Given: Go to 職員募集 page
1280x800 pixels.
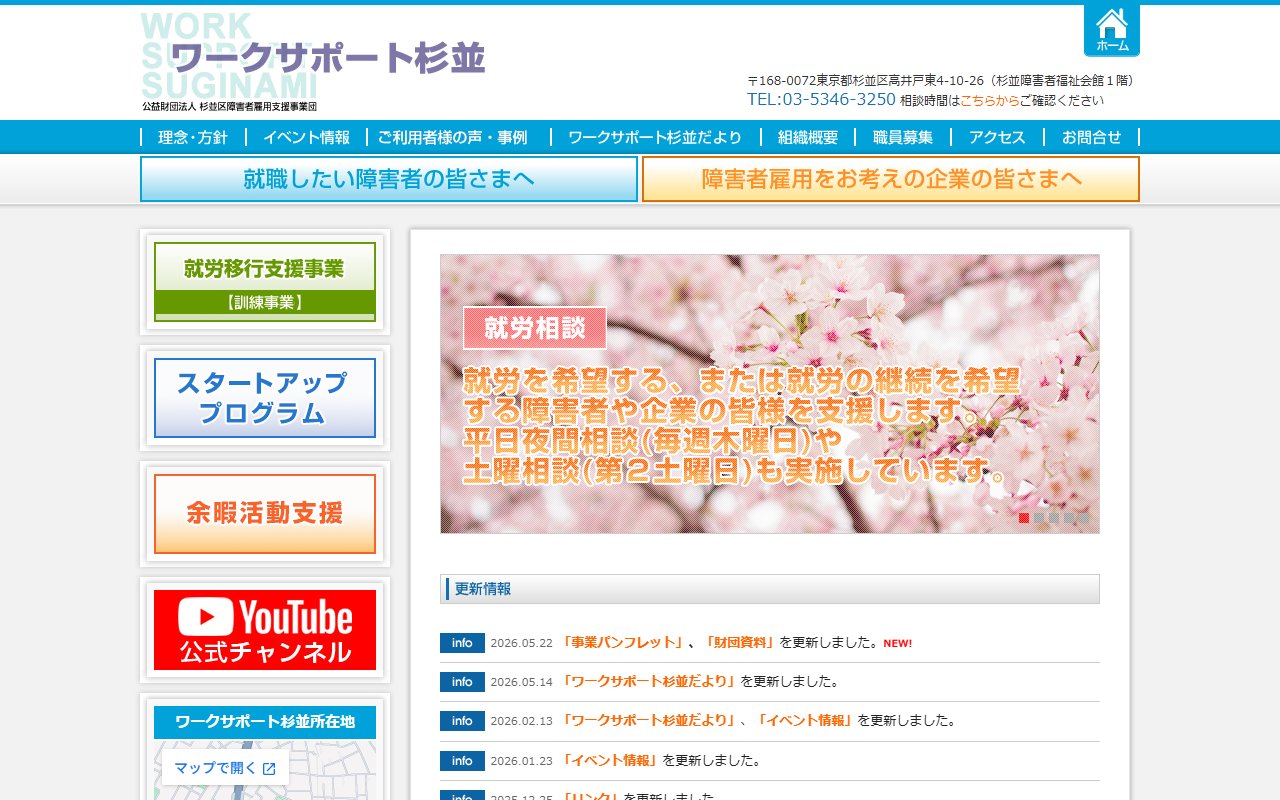Looking at the screenshot, I should coord(903,137).
